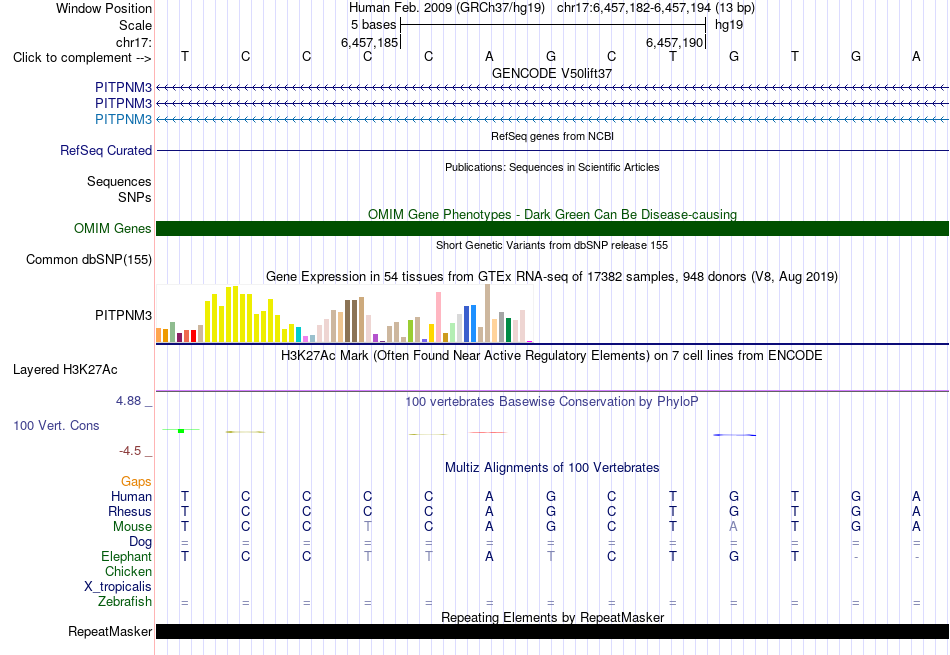The height and width of the screenshot is (655, 950).
Task: Click the green PhyloP conservation mark
Action: click(181, 430)
